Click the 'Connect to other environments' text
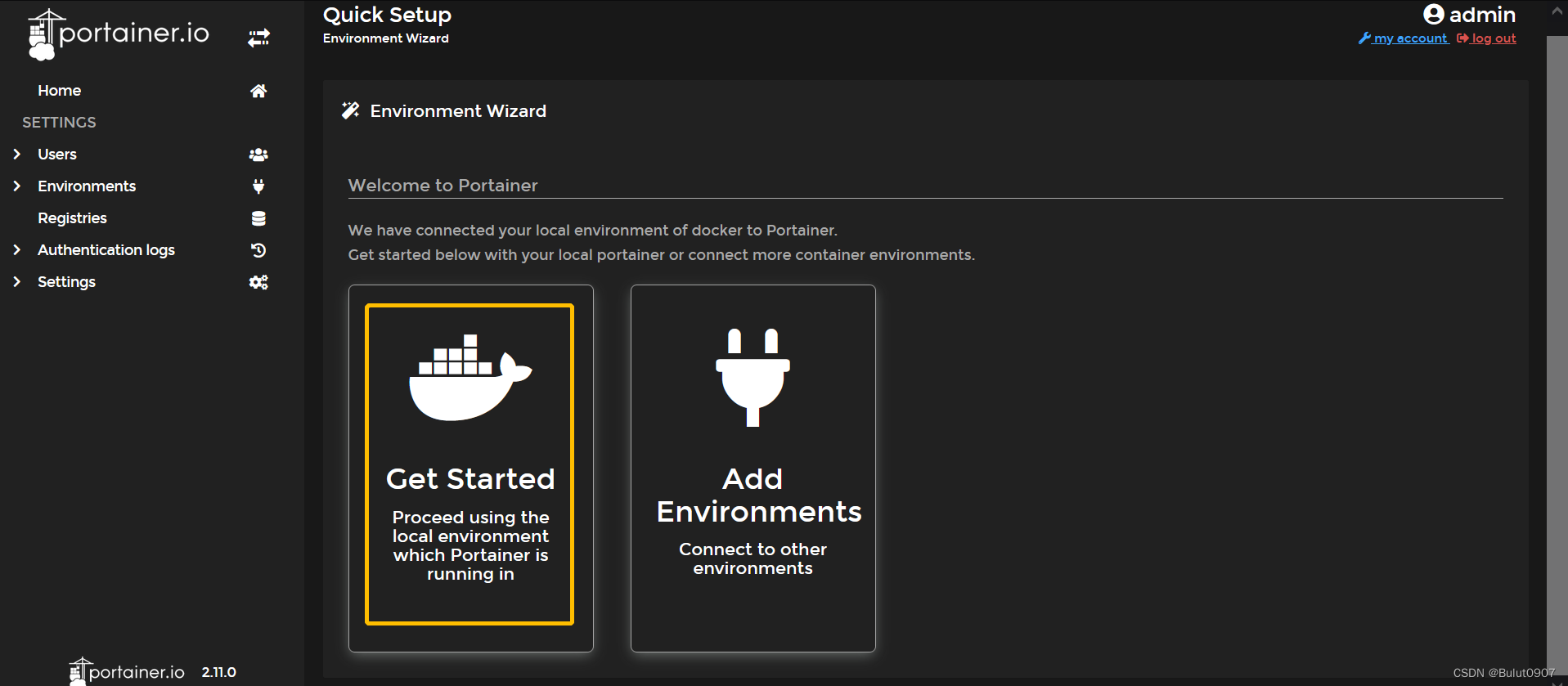The image size is (1568, 686). [x=753, y=558]
